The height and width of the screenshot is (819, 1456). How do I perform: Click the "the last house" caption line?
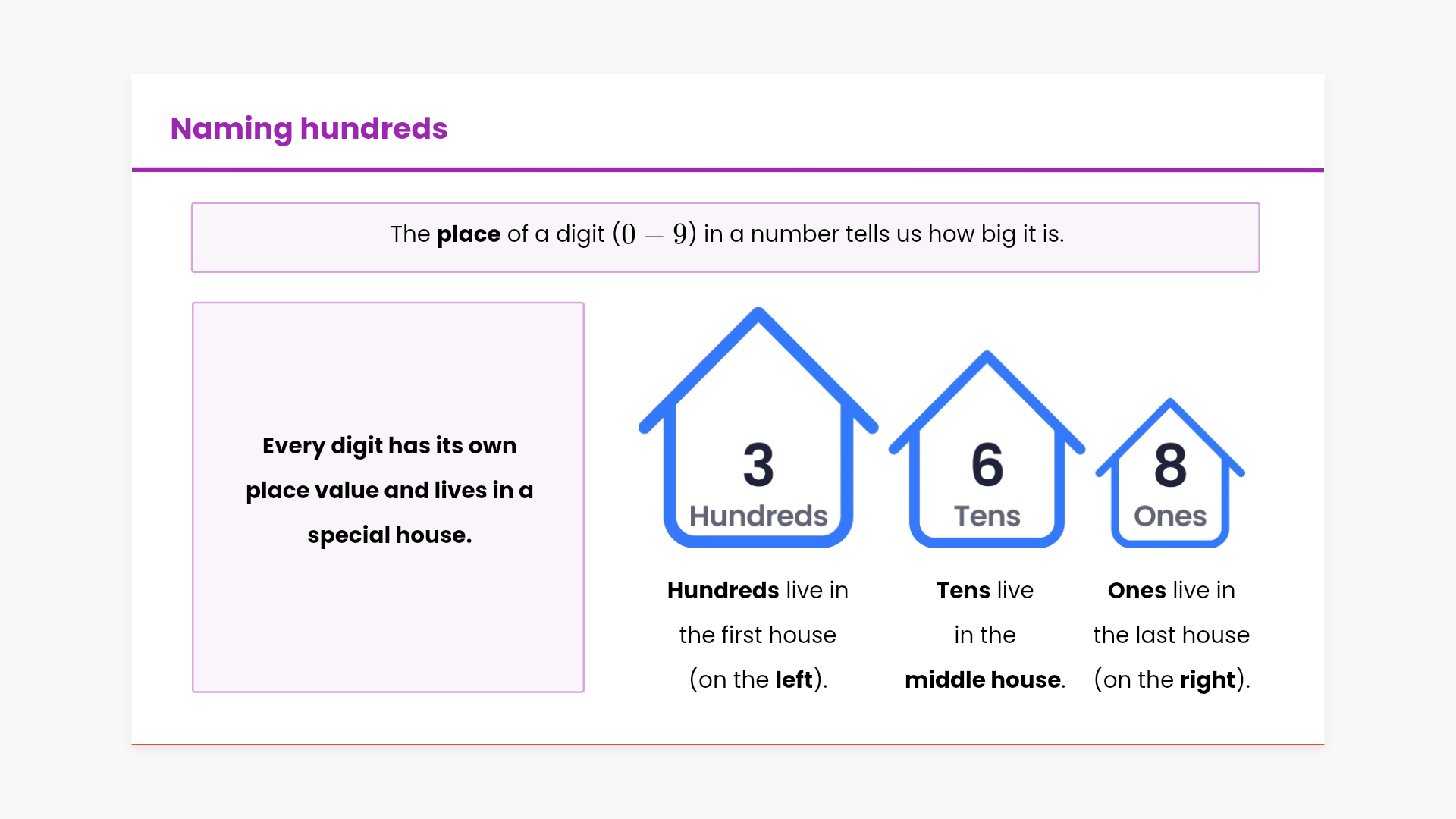pyautogui.click(x=1171, y=635)
